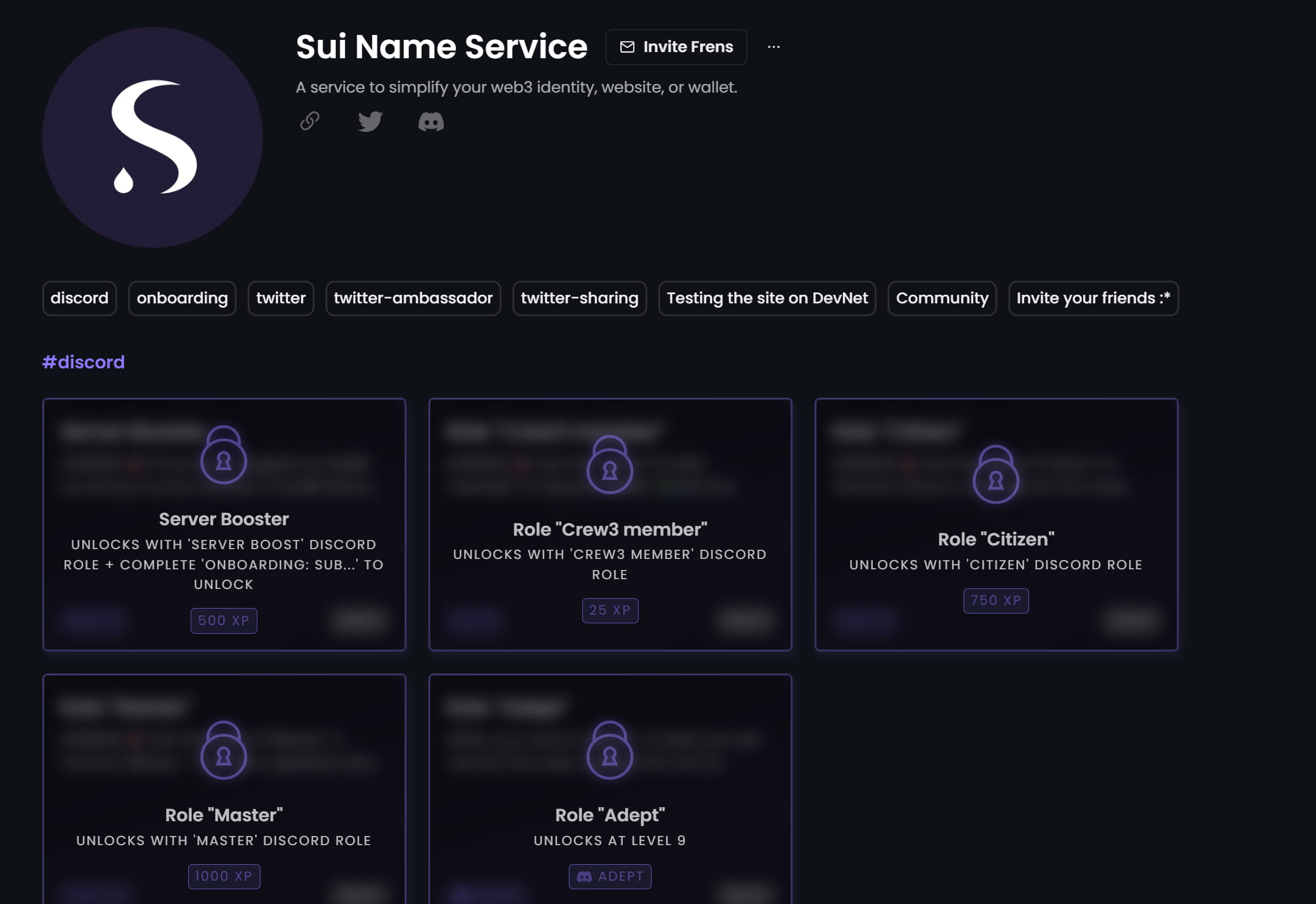The height and width of the screenshot is (904, 1316).
Task: Open the Twitter bird icon link
Action: coord(370,121)
